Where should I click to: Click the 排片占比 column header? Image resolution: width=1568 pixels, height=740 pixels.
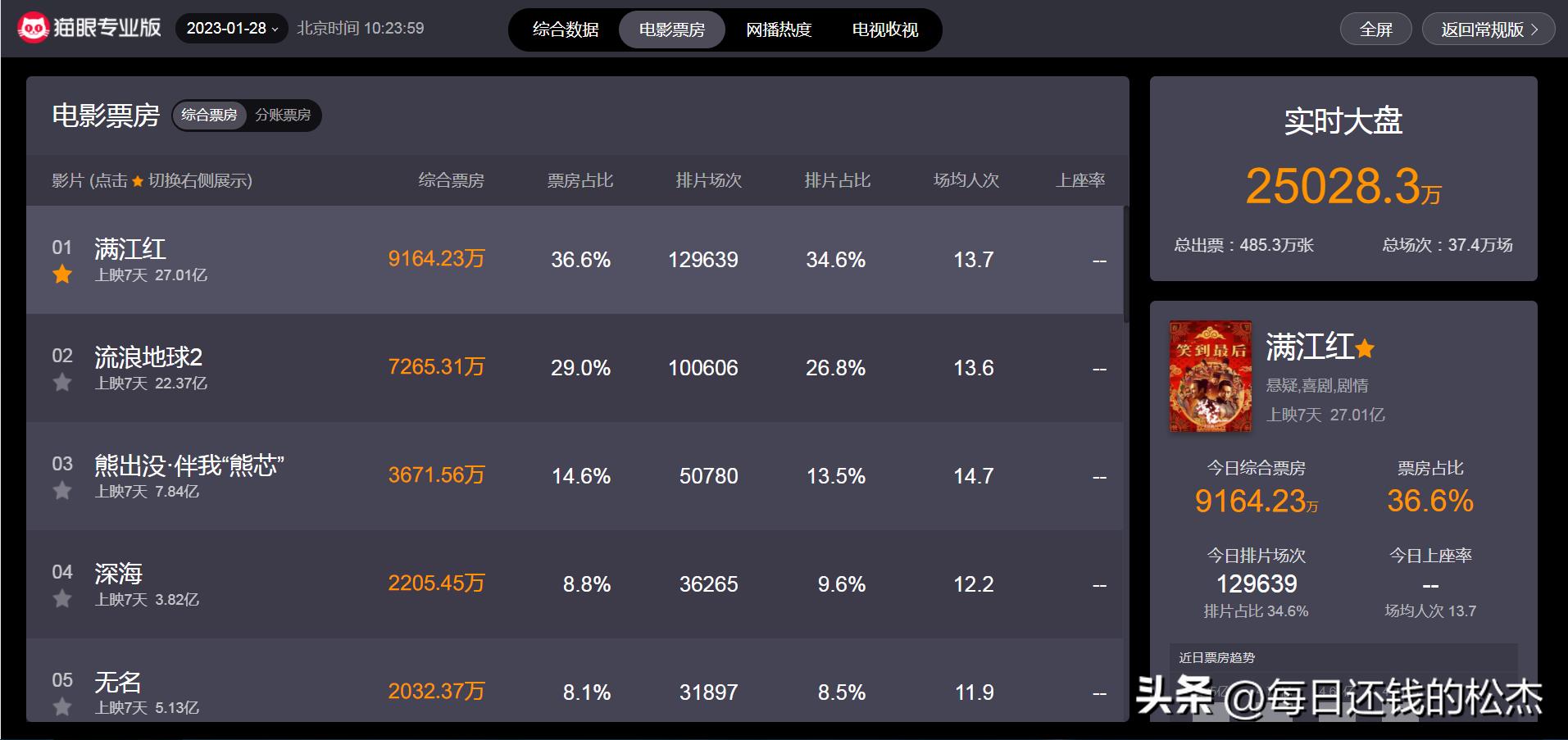838,180
